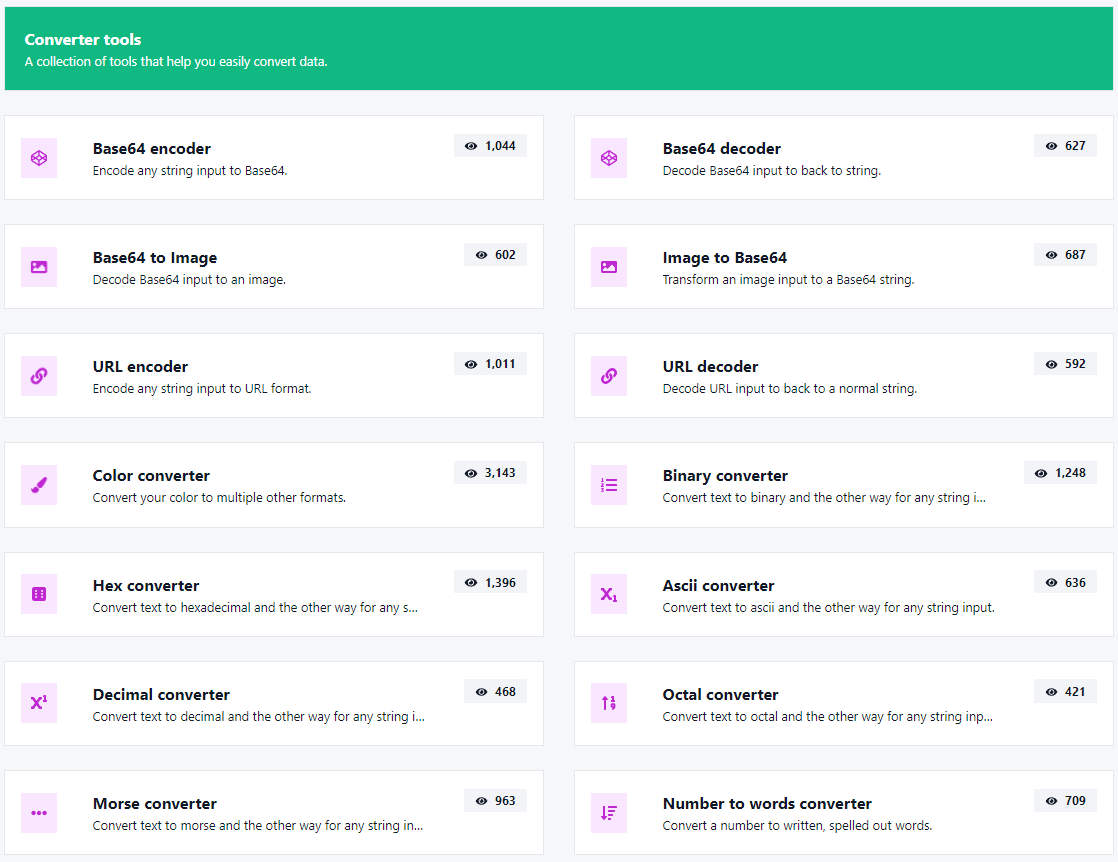Click 'Convert a number to written, spelled out words.'
The image size is (1118, 862).
coord(797,826)
